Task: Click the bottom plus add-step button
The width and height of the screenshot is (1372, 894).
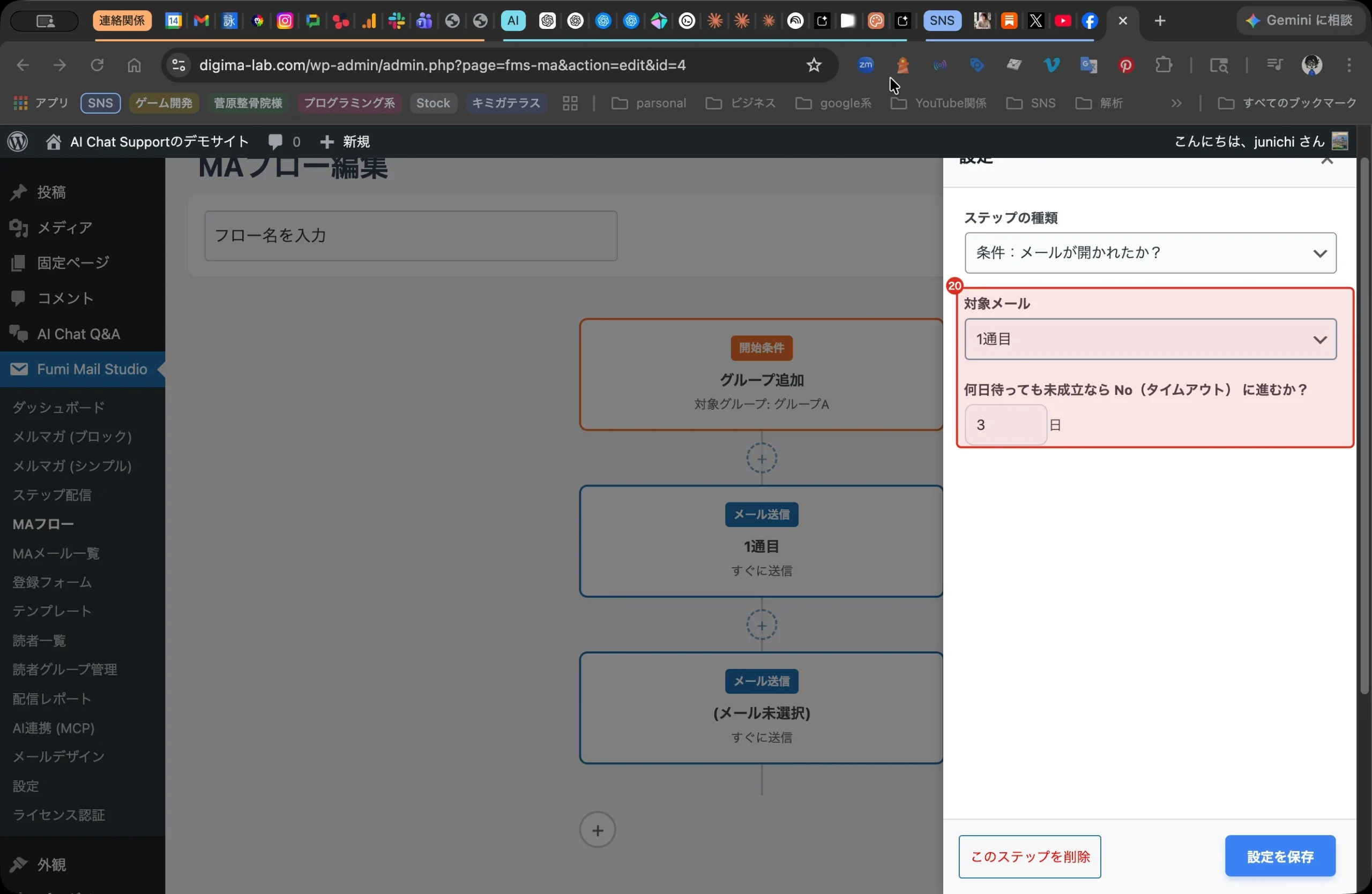Action: 597,830
